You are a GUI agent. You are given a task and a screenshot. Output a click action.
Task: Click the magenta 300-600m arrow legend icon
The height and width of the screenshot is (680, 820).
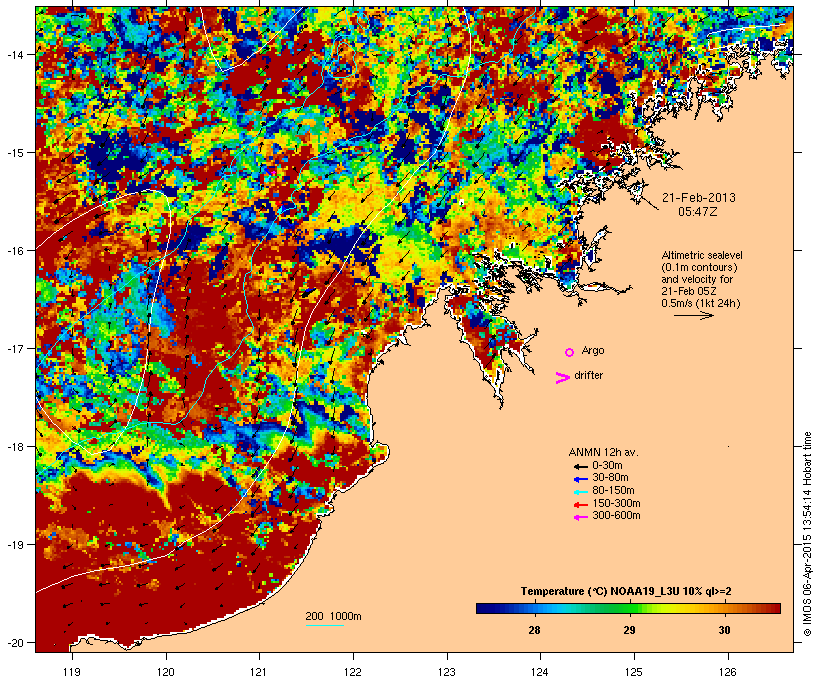coord(581,517)
